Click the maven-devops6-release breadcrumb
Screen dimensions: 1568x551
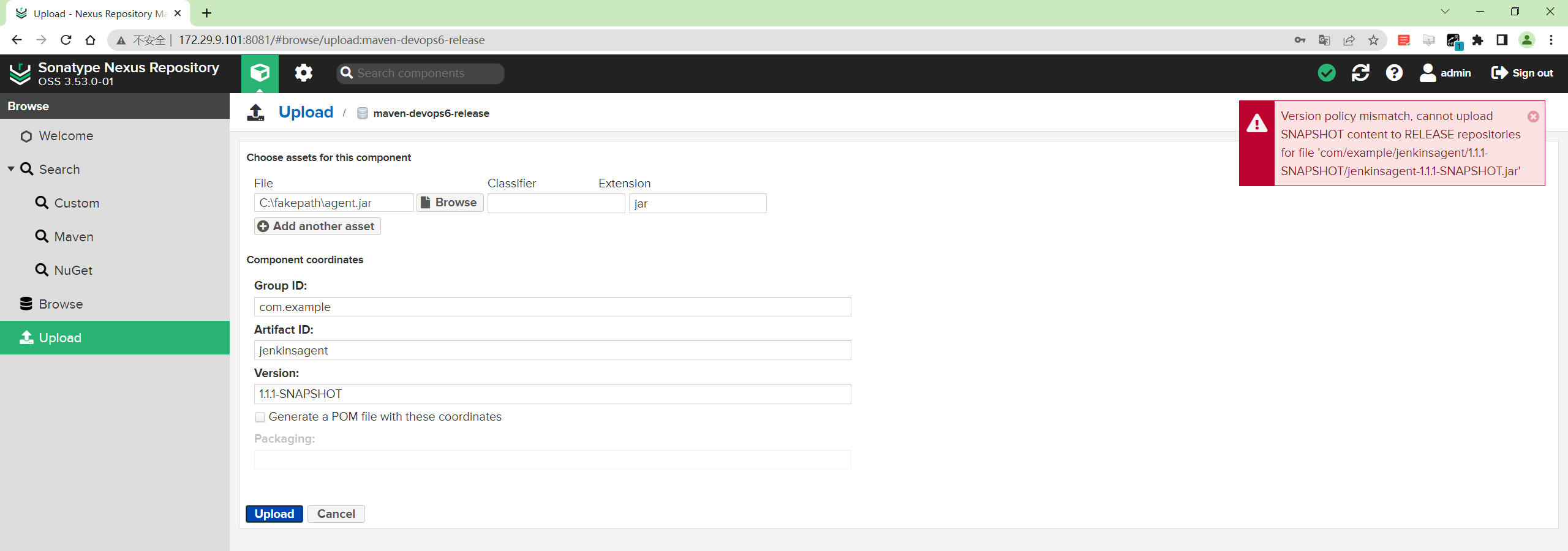431,113
